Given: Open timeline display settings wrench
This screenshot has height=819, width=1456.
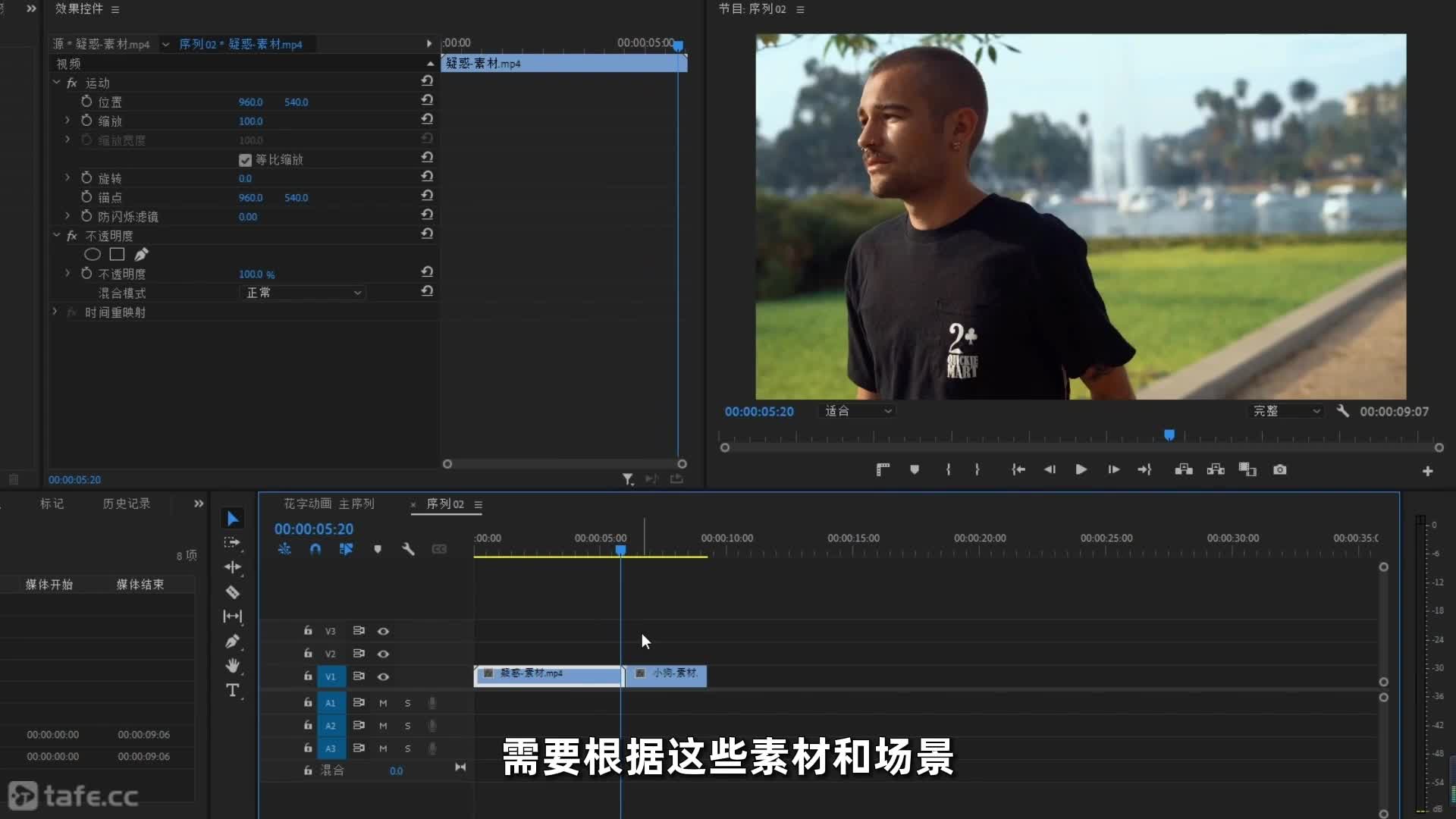Looking at the screenshot, I should tap(408, 549).
